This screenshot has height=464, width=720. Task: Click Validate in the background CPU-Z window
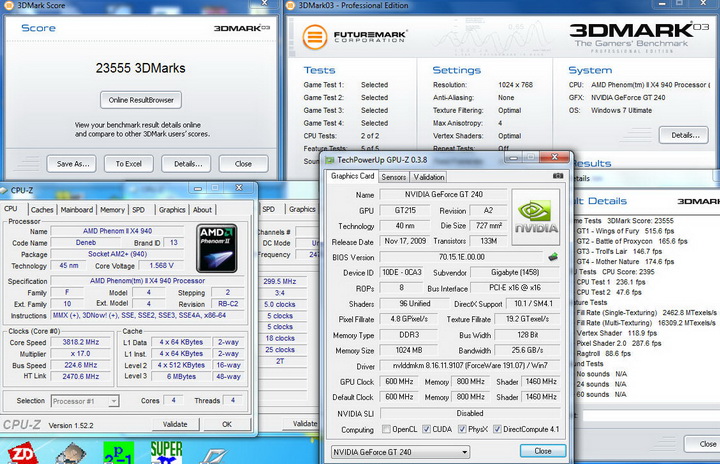tap(302, 424)
